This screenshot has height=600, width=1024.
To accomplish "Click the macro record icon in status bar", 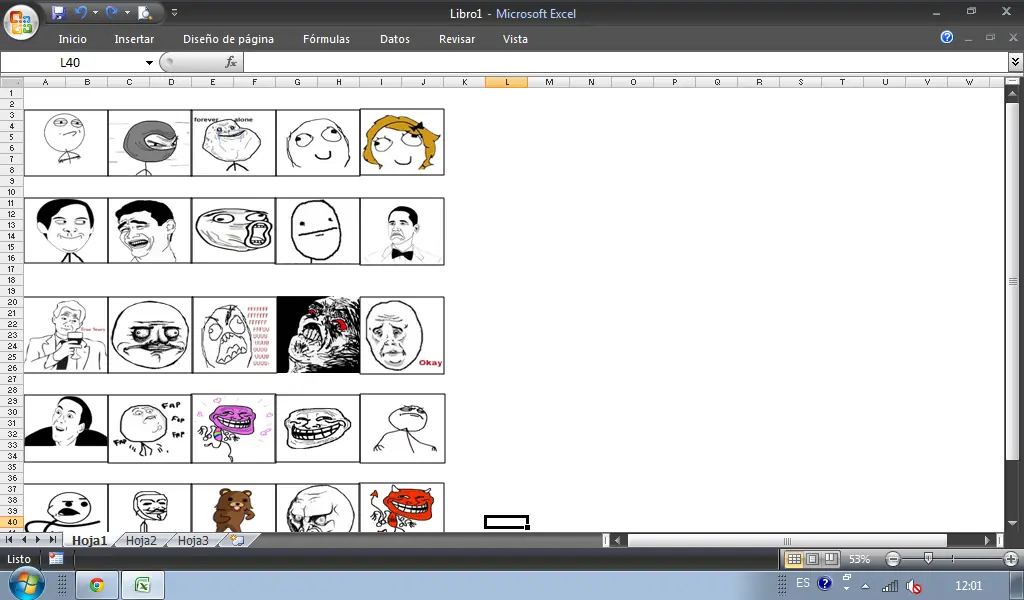I will 56,559.
